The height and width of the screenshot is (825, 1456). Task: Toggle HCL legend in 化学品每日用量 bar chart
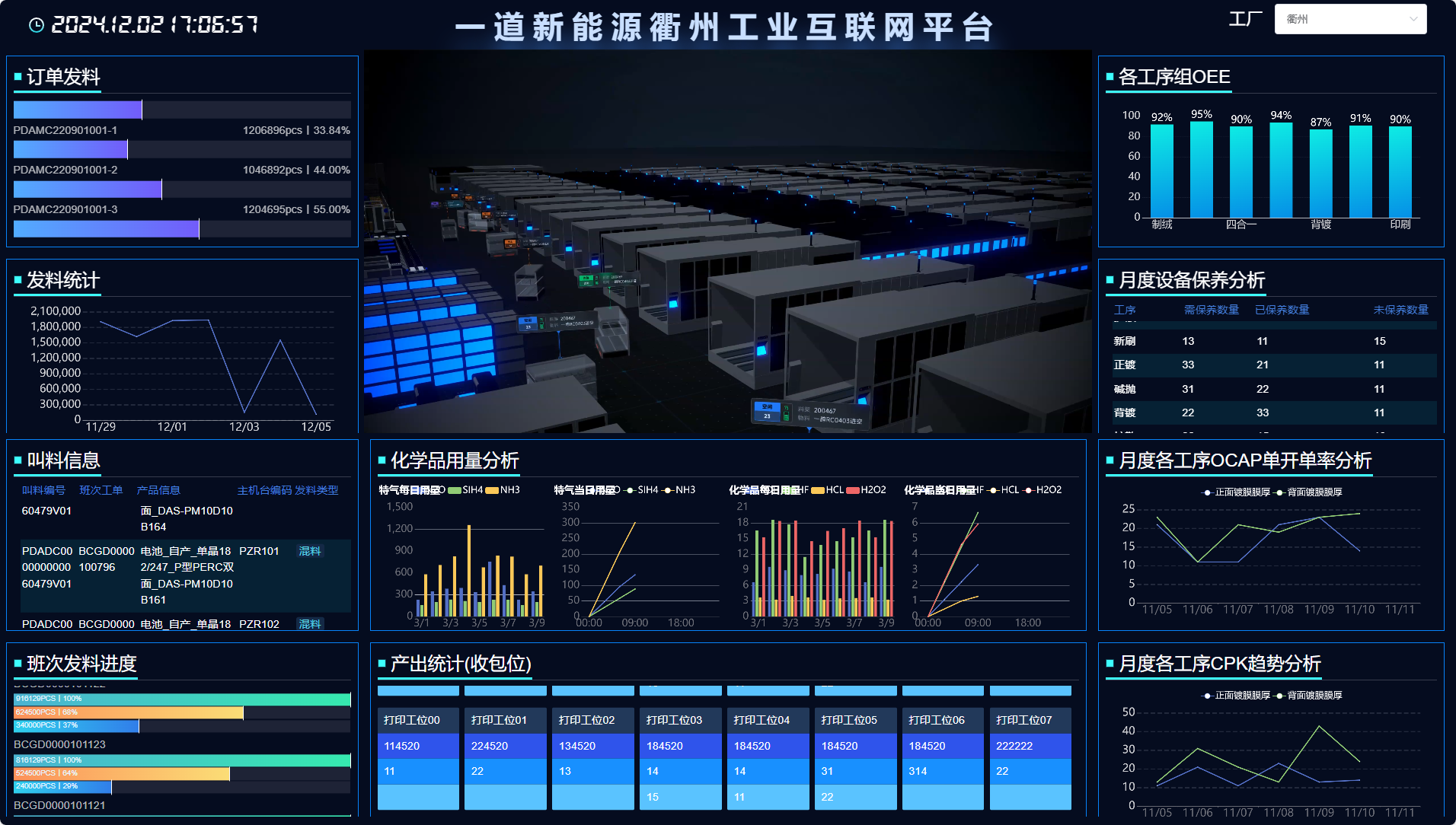828,490
